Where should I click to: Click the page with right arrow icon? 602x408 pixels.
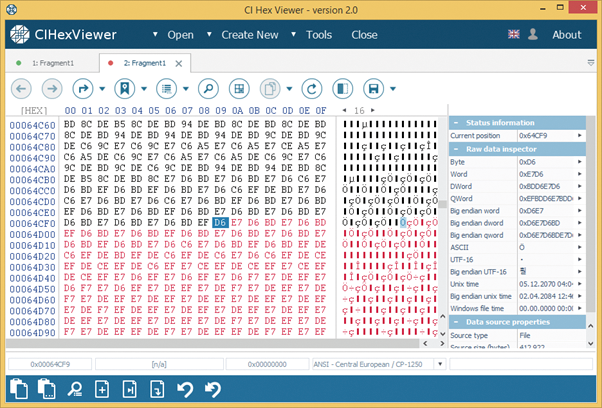(129, 389)
